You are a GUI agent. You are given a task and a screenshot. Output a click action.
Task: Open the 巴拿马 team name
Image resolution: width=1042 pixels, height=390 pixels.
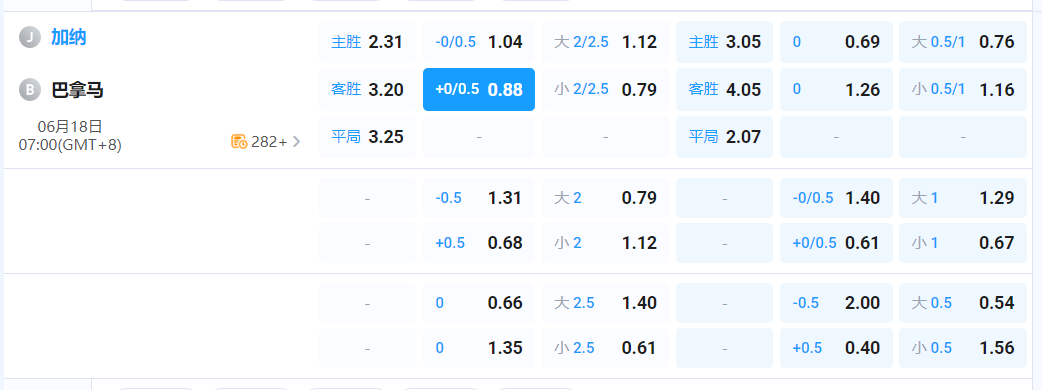point(78,90)
